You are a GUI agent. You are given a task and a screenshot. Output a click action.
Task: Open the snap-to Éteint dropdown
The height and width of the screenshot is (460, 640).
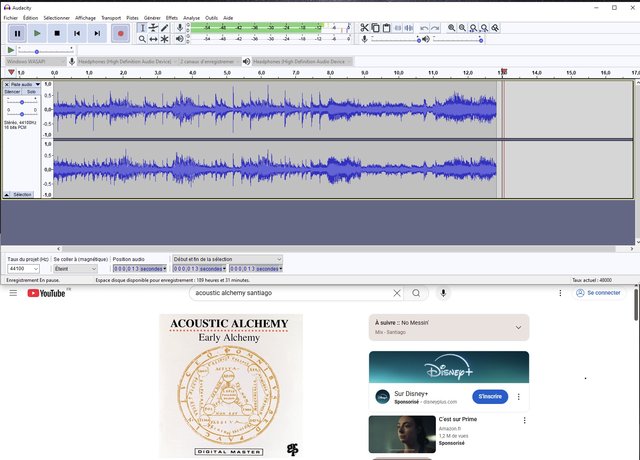coord(76,269)
